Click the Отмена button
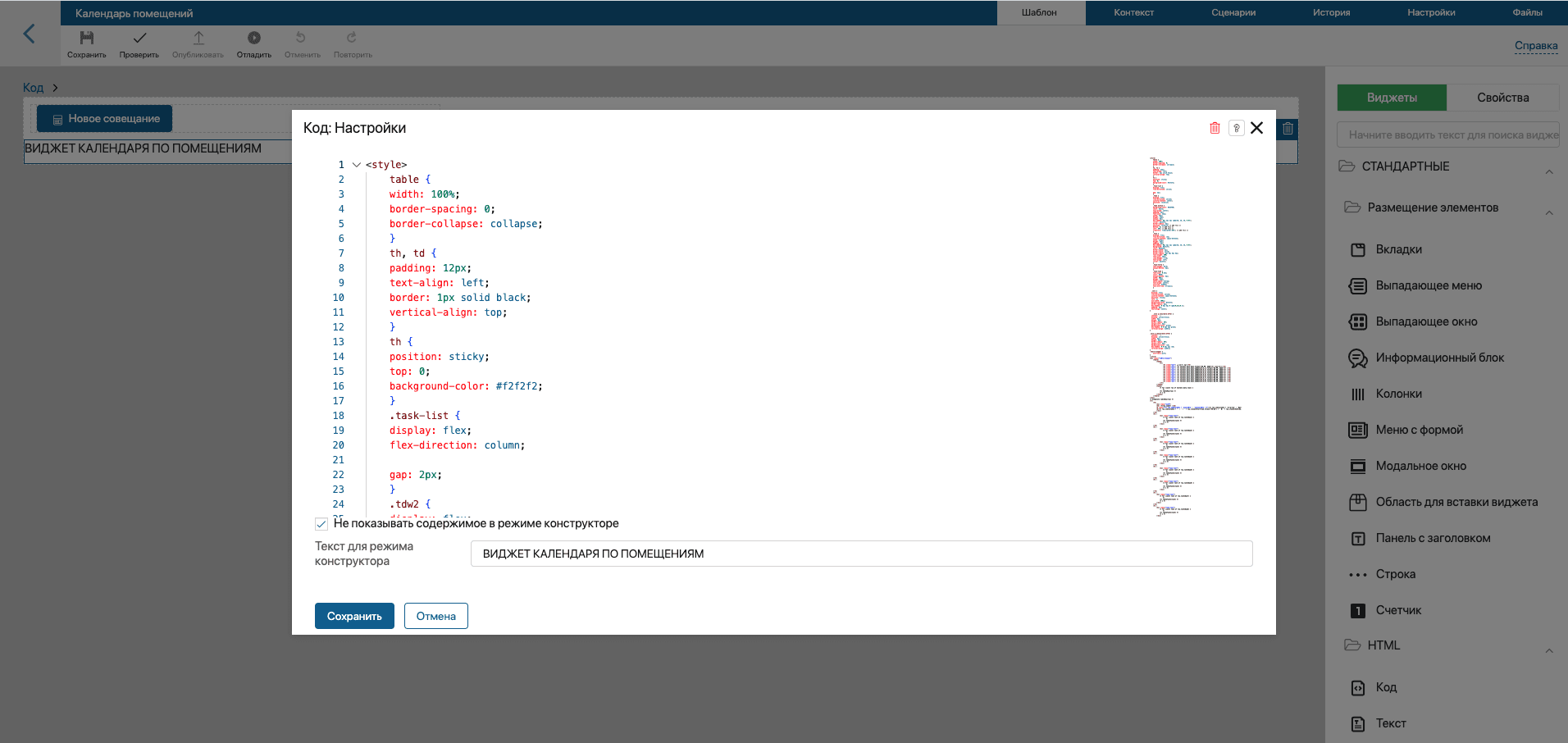The height and width of the screenshot is (743, 1568). (435, 616)
